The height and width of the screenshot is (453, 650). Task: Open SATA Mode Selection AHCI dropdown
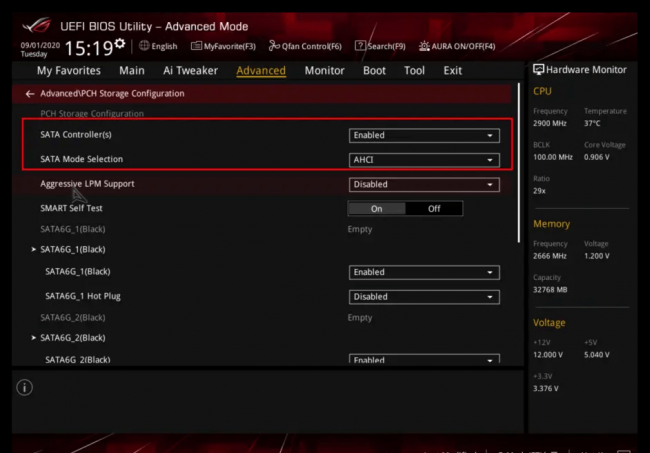pyautogui.click(x=424, y=160)
